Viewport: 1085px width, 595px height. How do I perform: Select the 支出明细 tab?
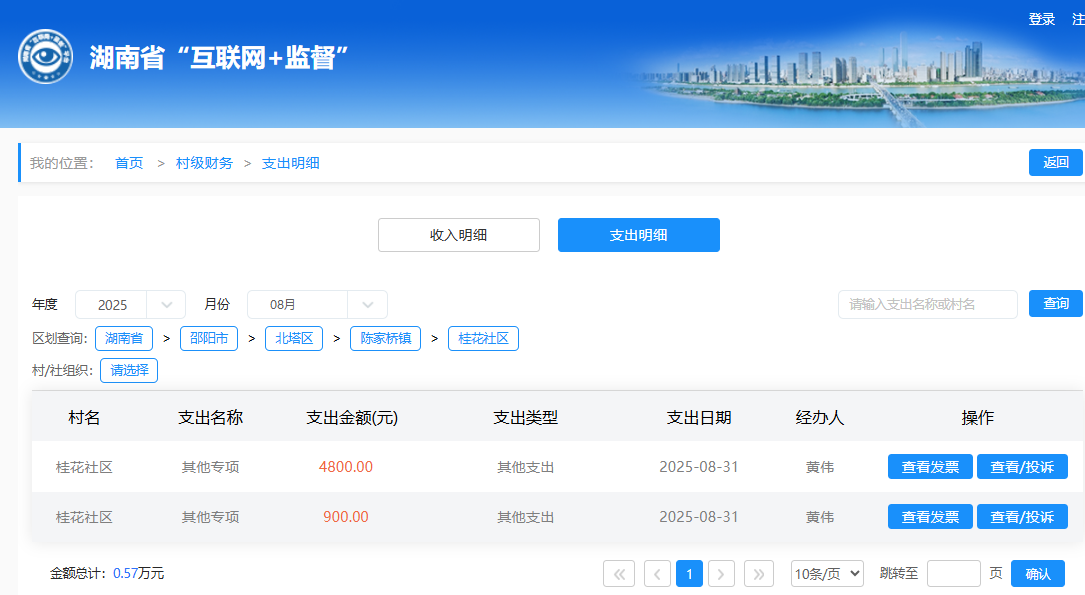[x=639, y=235]
